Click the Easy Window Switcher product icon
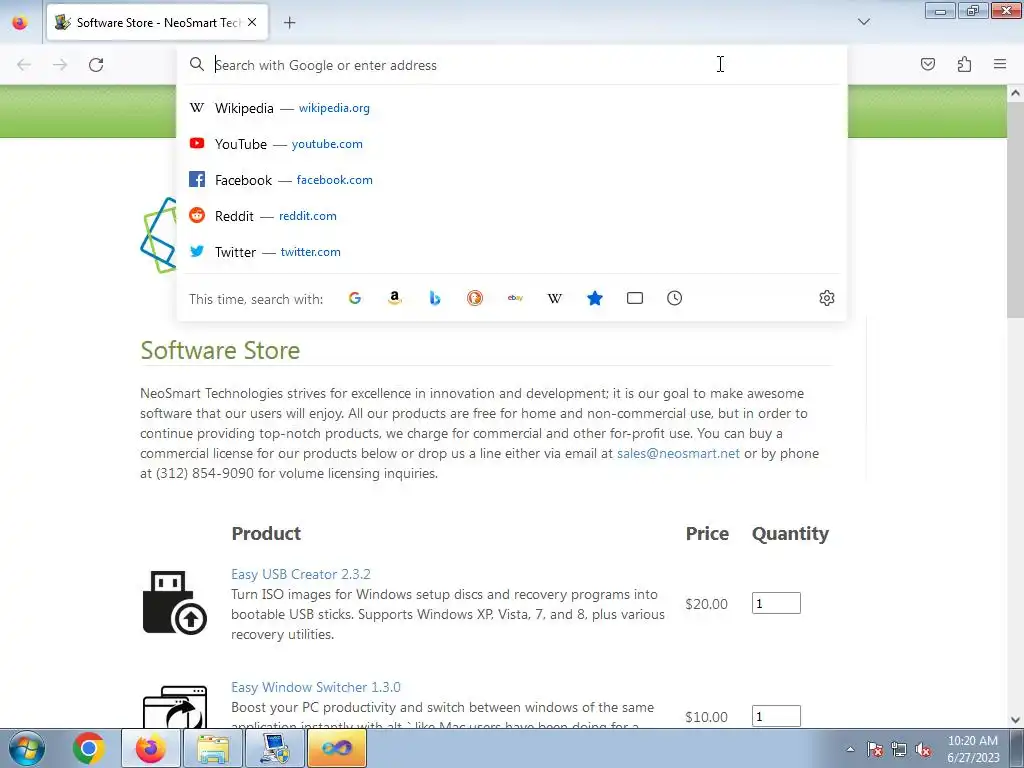 [x=174, y=707]
